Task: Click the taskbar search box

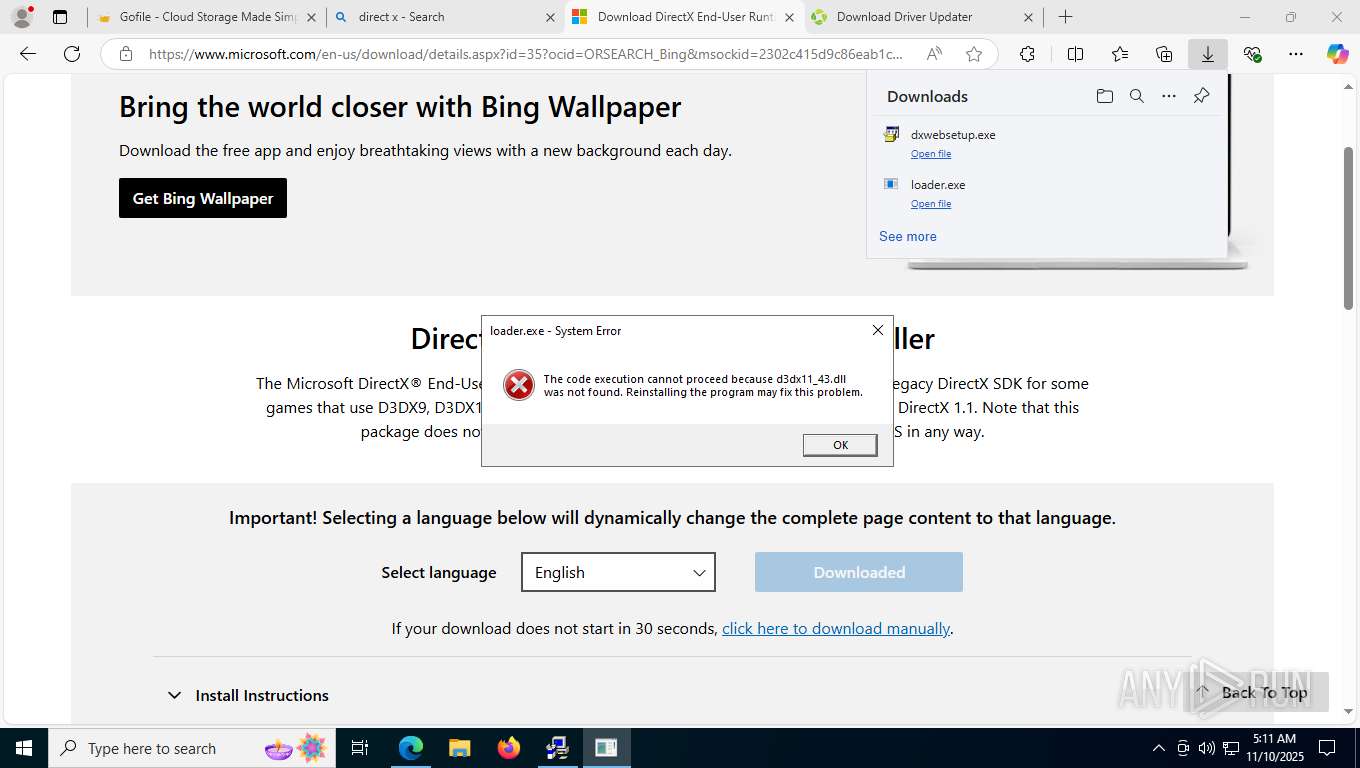Action: point(190,748)
